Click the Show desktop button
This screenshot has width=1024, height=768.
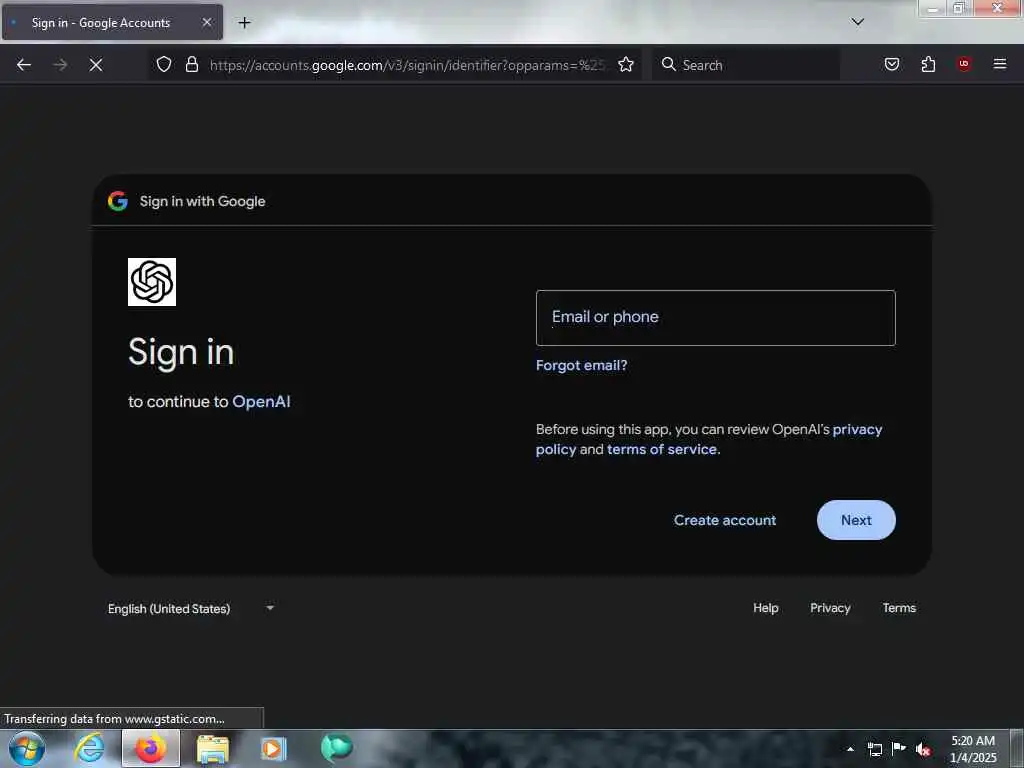coord(1016,749)
